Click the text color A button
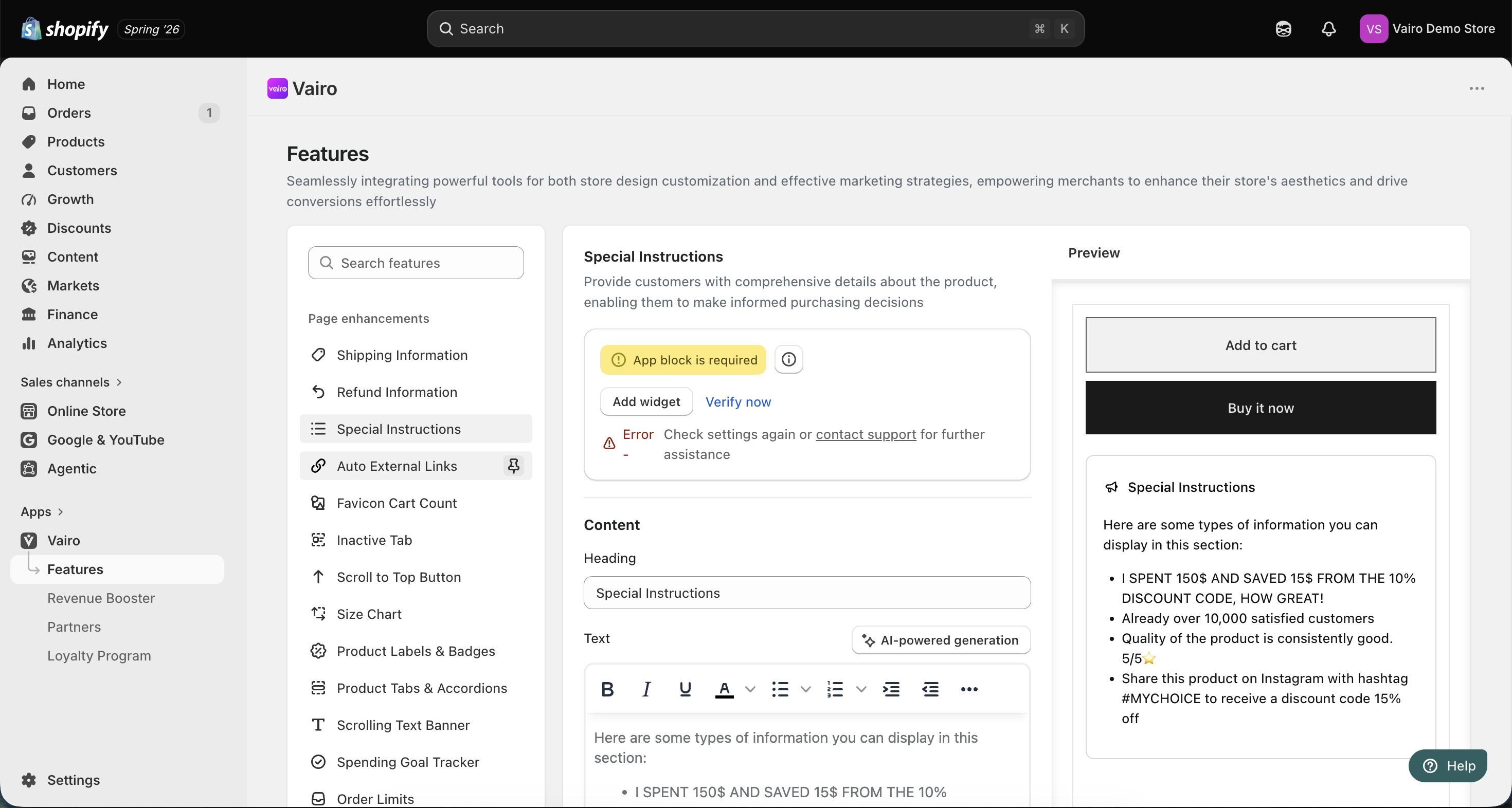The image size is (1512, 808). point(724,689)
